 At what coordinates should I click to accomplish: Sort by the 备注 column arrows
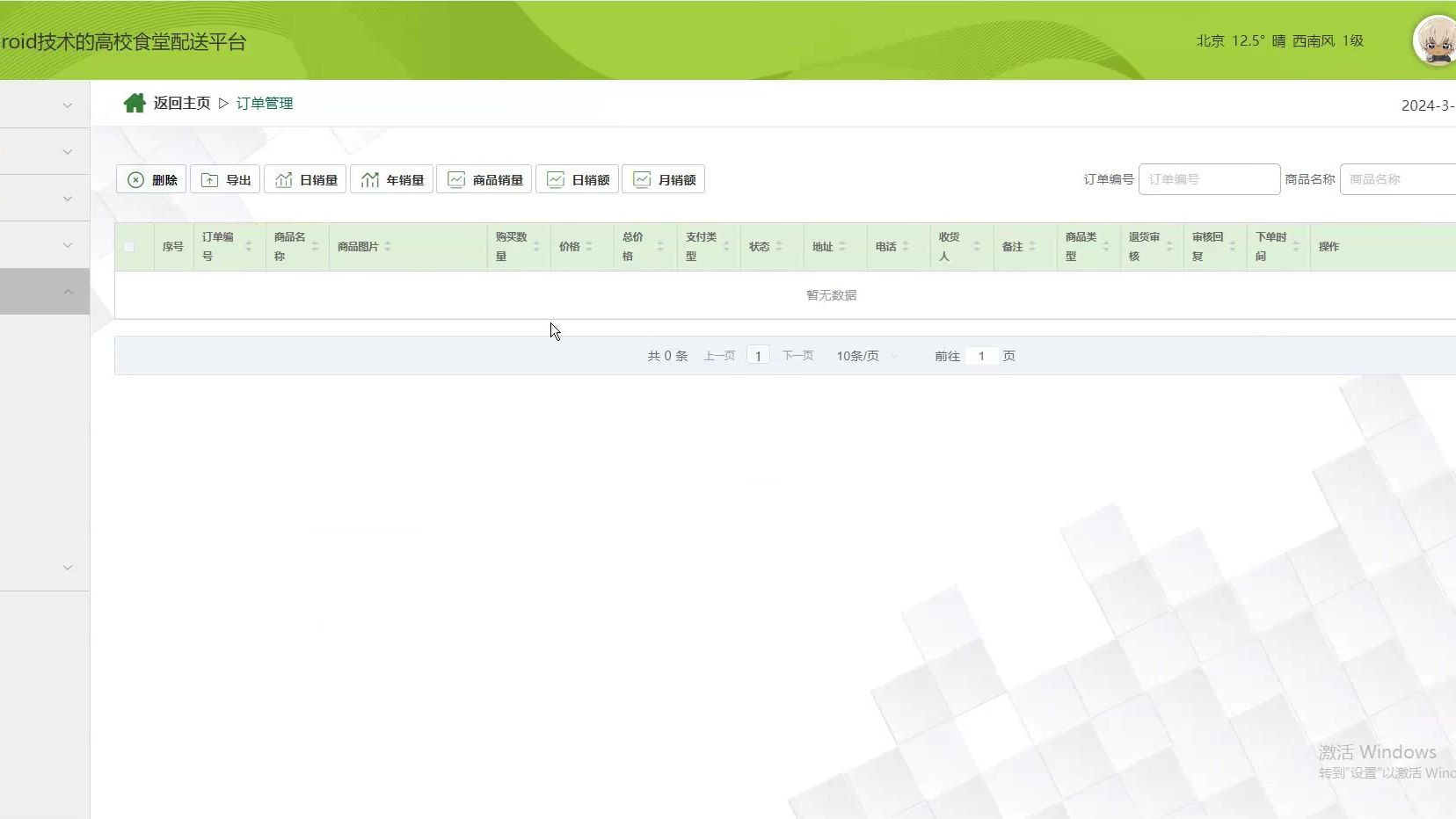(x=1032, y=247)
